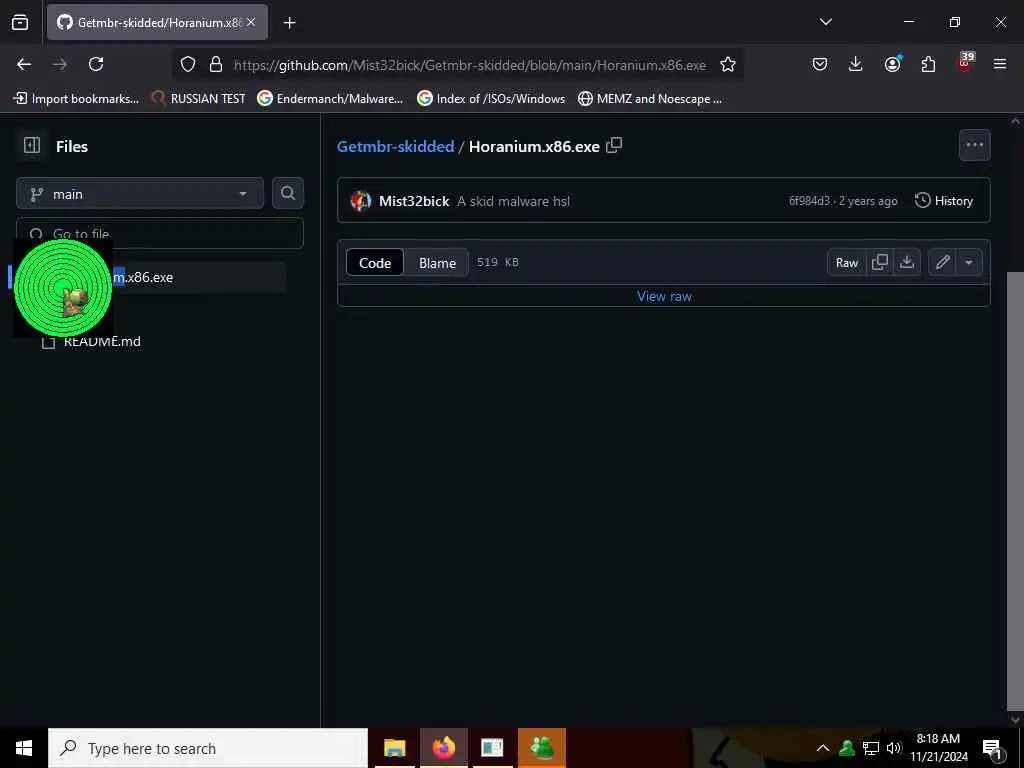Click the page vertical scrollbar

tap(1015, 490)
